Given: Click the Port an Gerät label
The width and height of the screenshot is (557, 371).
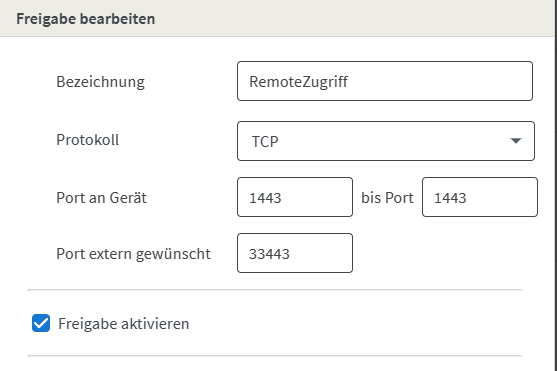Looking at the screenshot, I should click(101, 198).
